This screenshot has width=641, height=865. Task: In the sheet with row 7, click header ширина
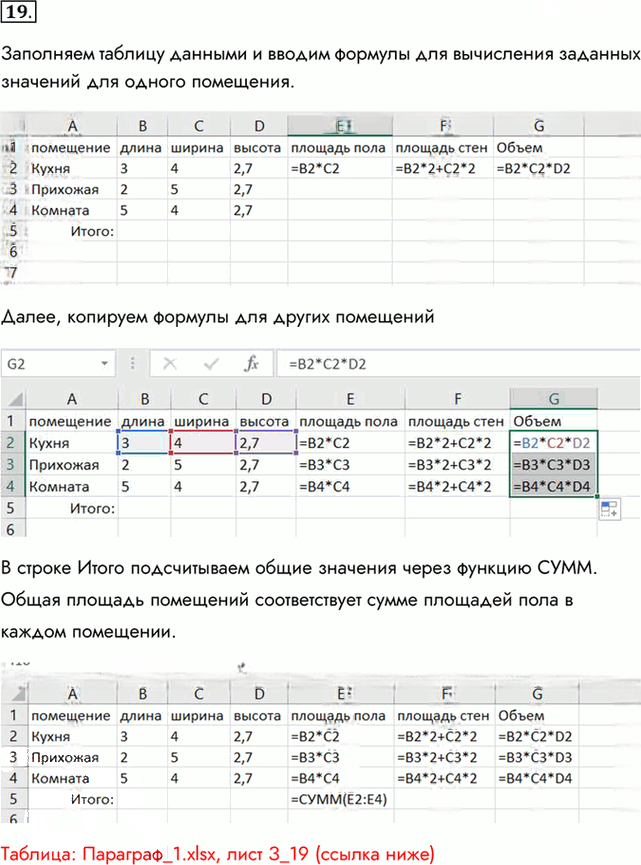point(197,148)
